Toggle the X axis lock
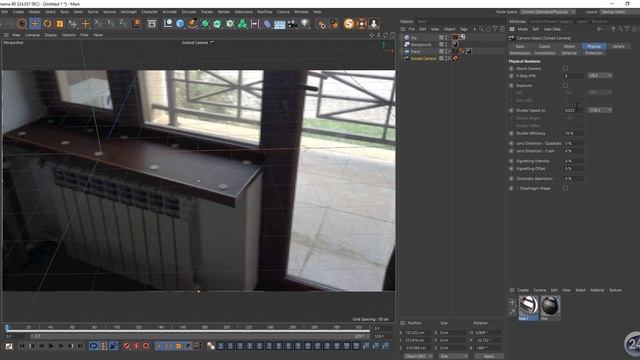This screenshot has width=640, height=360. pyautogui.click(x=98, y=24)
